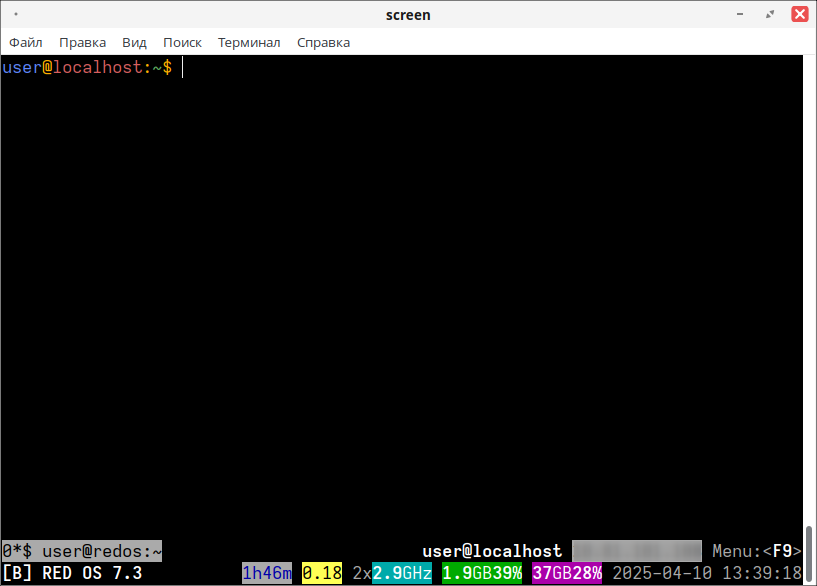The image size is (817, 586).
Task: Open the Файл menu
Action: [x=26, y=42]
